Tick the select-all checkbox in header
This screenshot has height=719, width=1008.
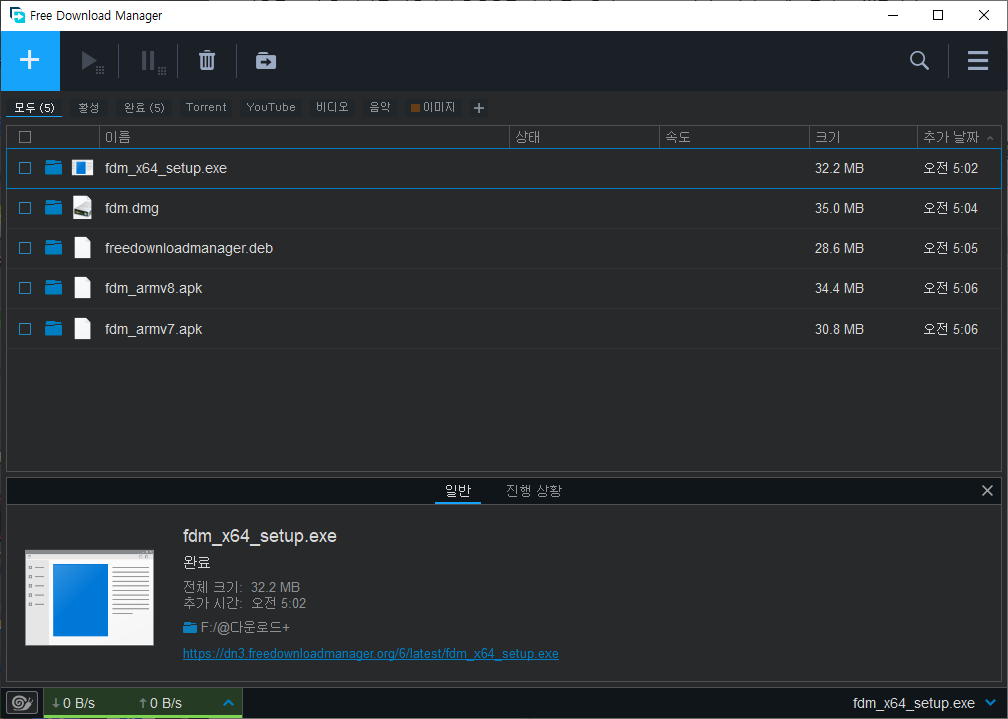point(25,136)
